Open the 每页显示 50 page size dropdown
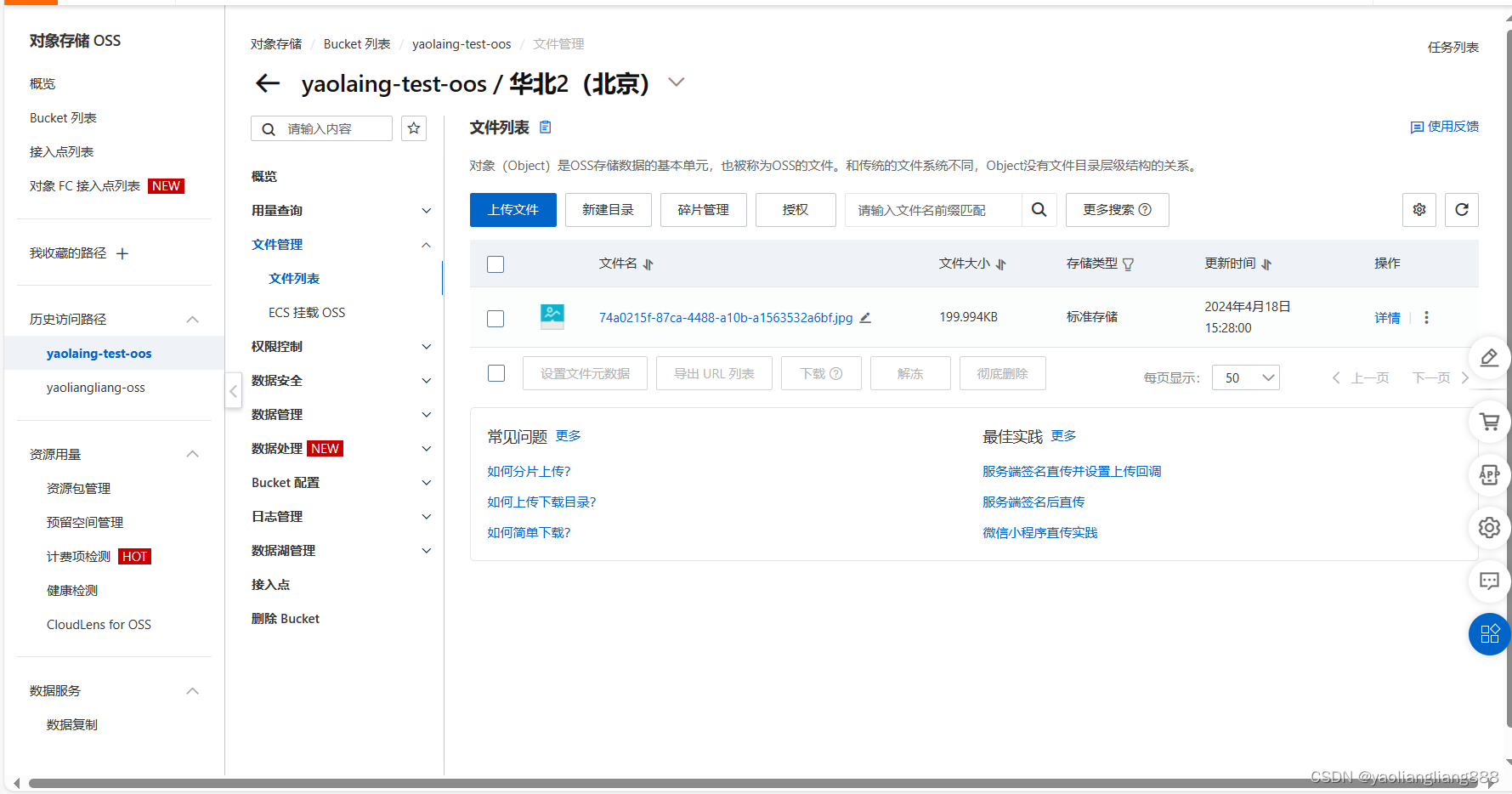Viewport: 1512px width, 794px height. pos(1245,377)
